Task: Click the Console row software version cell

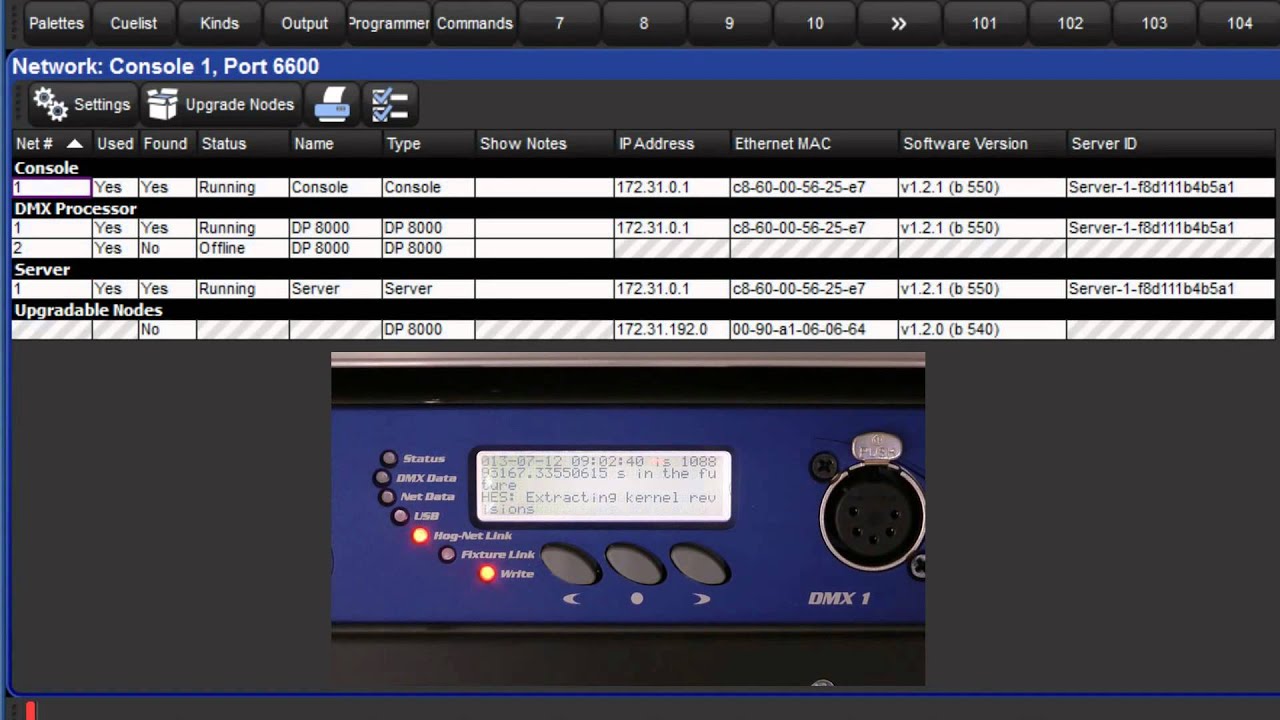Action: [982, 187]
